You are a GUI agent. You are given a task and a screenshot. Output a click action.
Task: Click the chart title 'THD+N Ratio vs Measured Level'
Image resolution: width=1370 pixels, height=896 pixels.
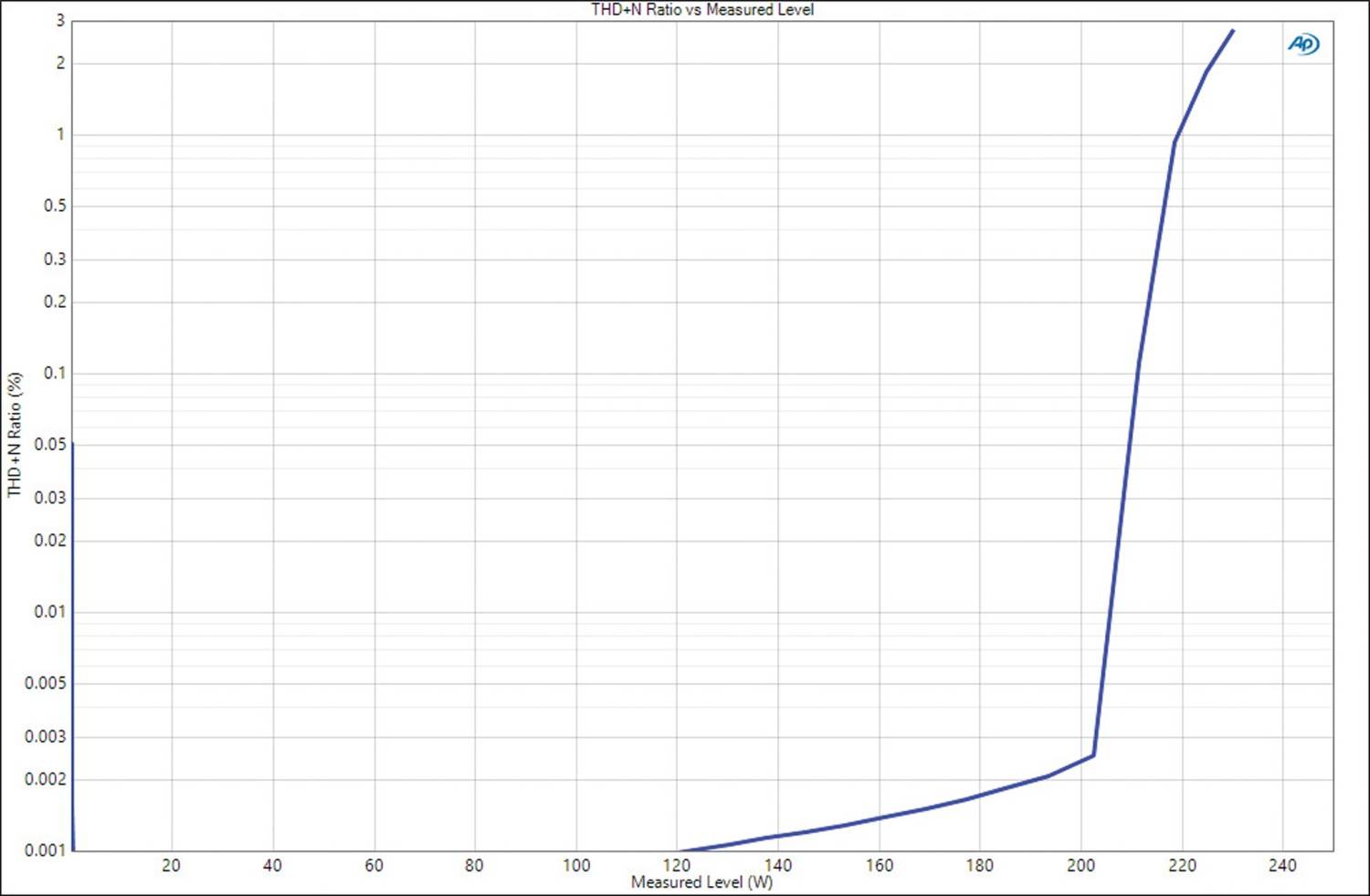click(702, 9)
